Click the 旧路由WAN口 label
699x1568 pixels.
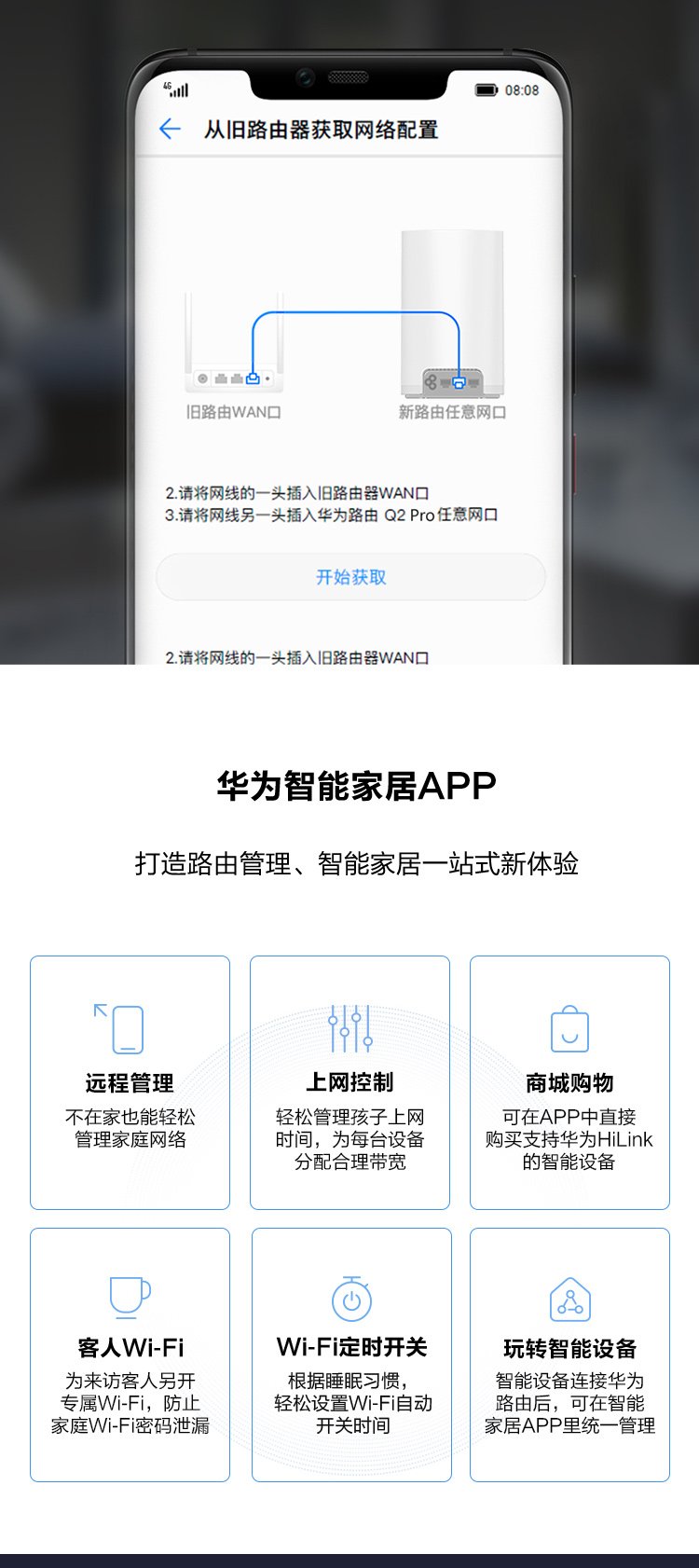[233, 412]
